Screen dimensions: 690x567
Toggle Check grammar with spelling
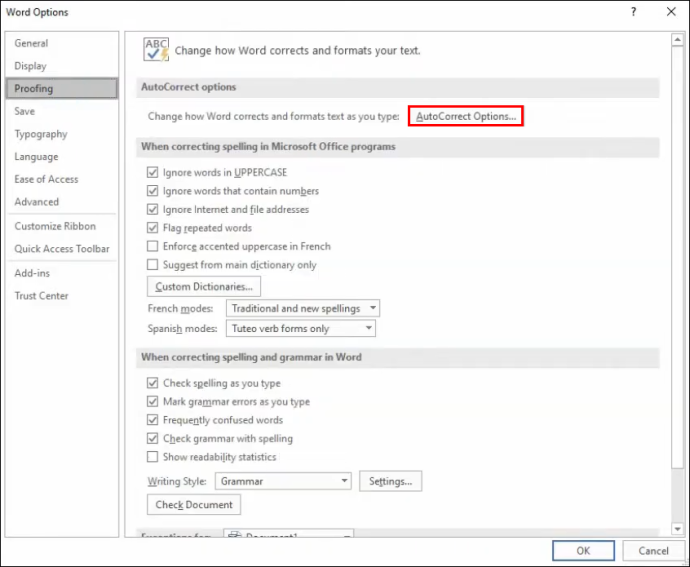(152, 438)
